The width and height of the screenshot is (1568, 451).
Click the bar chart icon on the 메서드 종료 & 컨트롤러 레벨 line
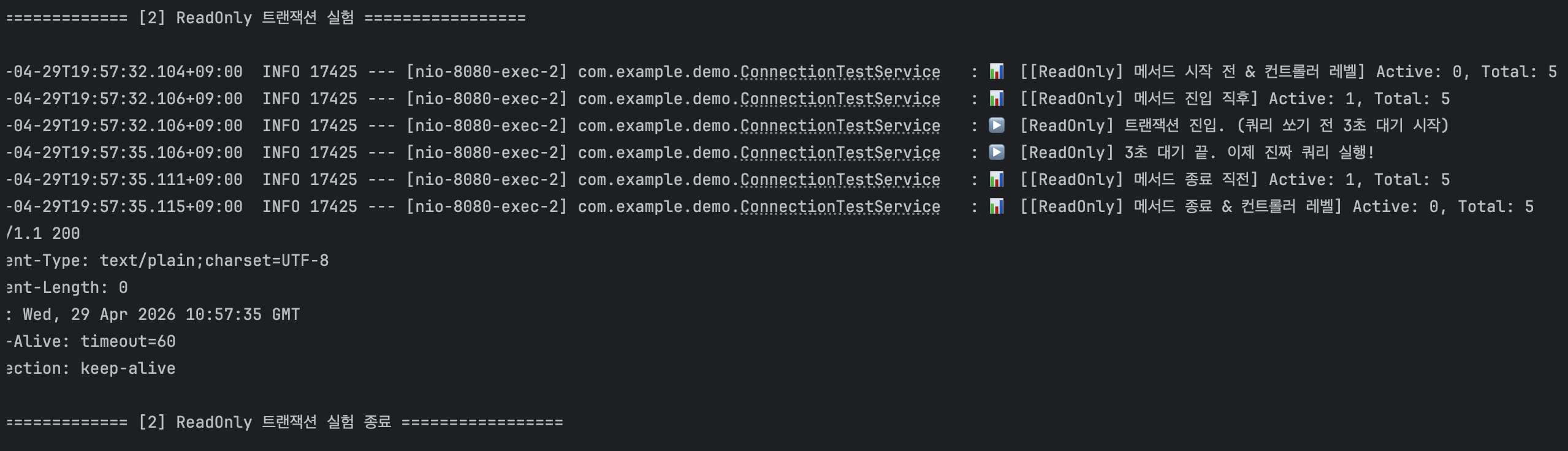point(997,207)
